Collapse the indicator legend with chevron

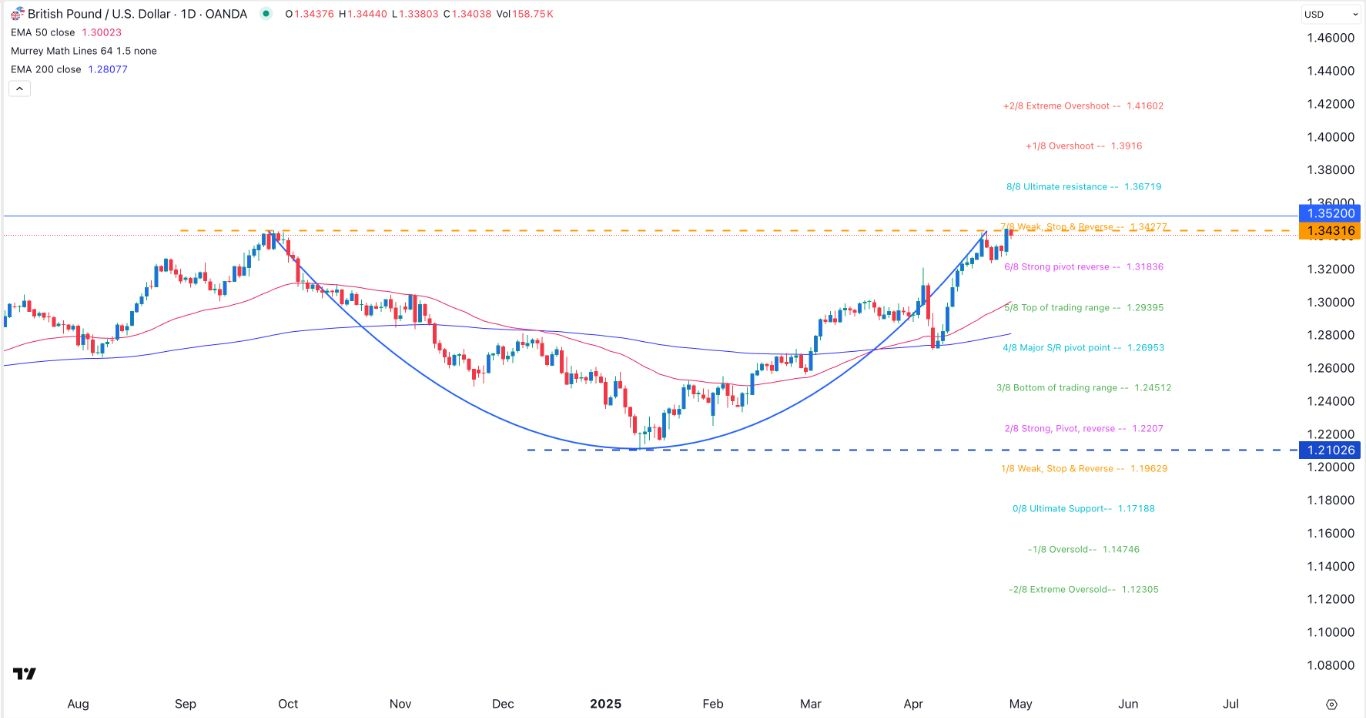(x=19, y=88)
